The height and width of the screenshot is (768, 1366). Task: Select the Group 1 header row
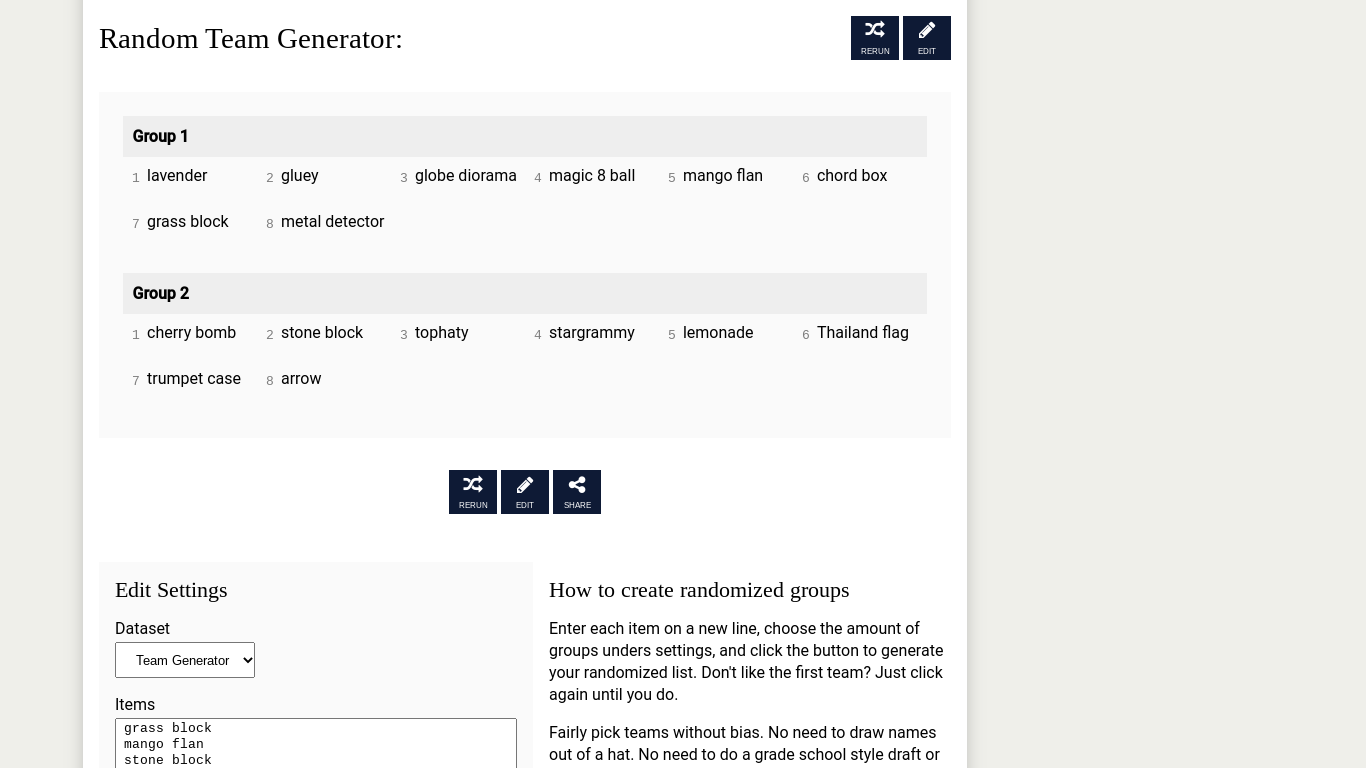click(x=525, y=136)
